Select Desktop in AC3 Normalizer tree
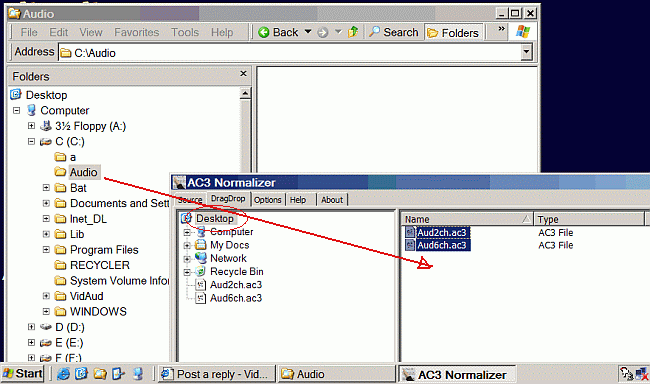Image resolution: width=650 pixels, height=384 pixels. (215, 219)
